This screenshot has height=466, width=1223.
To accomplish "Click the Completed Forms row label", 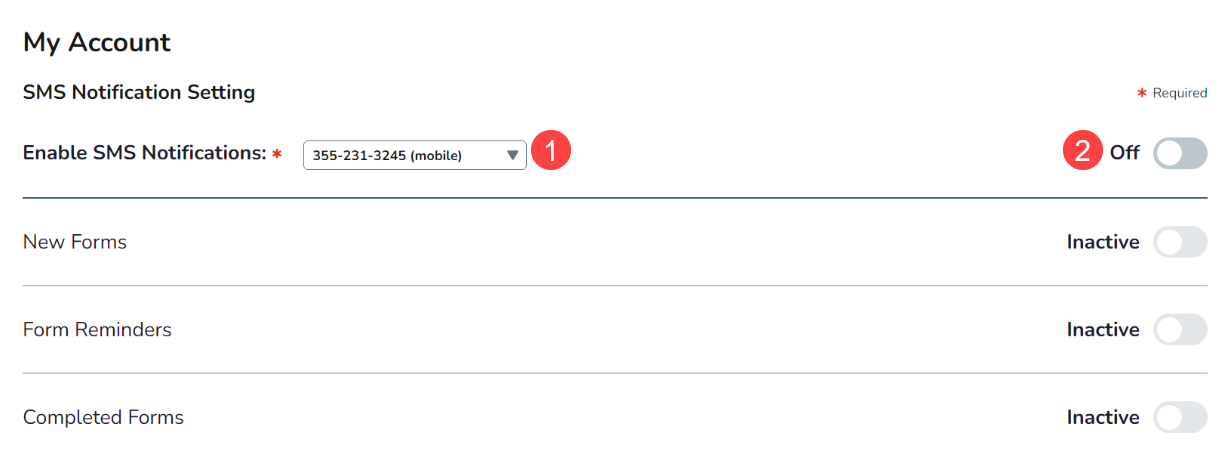I will click(x=103, y=417).
